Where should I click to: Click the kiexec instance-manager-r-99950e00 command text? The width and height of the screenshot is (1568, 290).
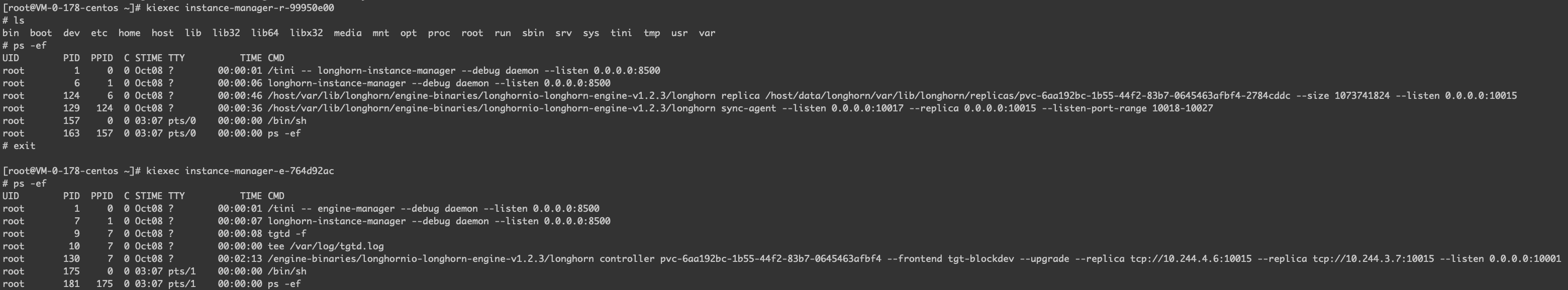coord(240,8)
